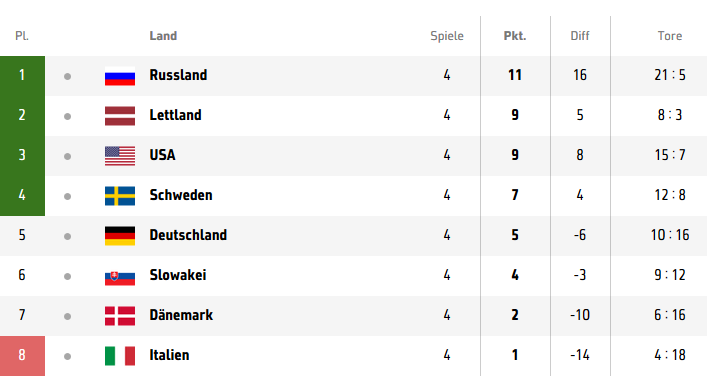Sort table by Diff column header
Image resolution: width=707 pixels, height=376 pixels.
pyautogui.click(x=580, y=36)
